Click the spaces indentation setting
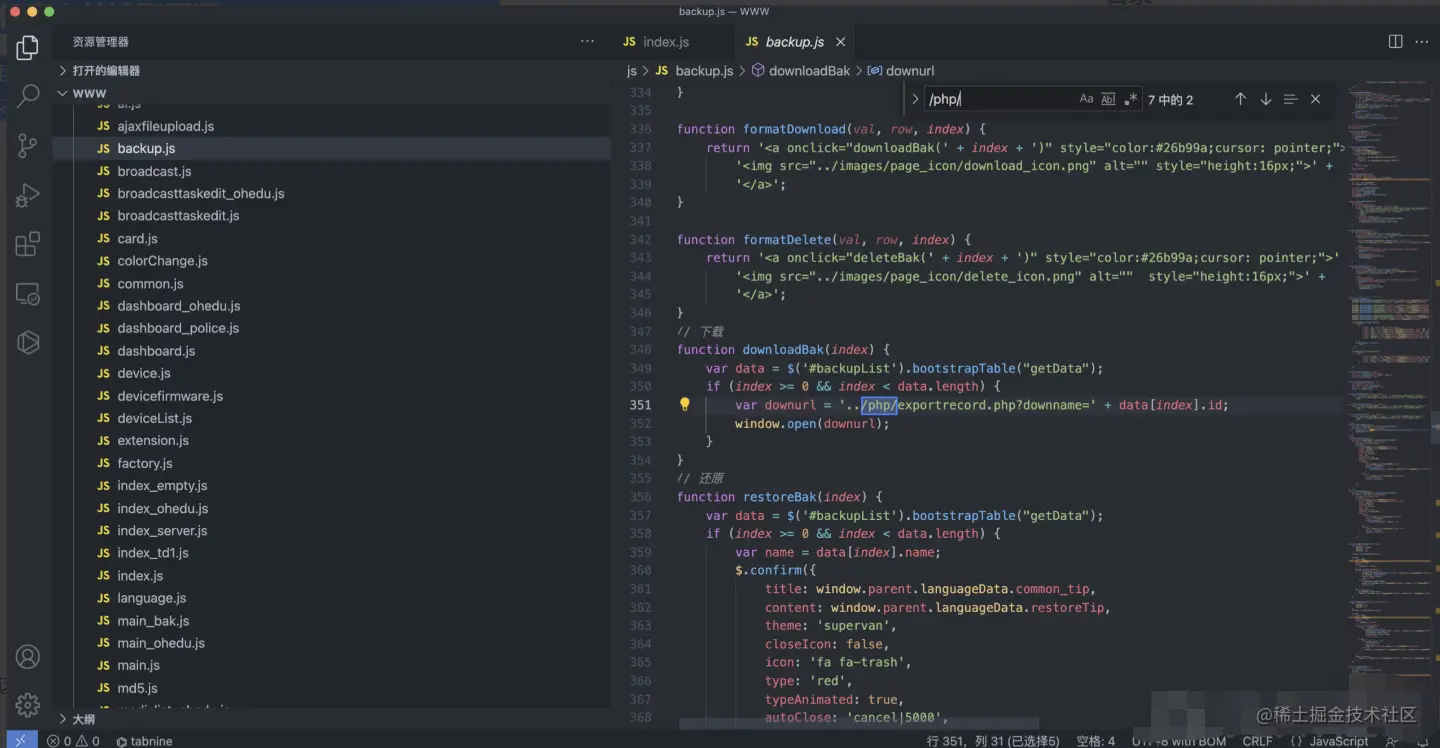Viewport: 1440px width, 748px height. click(x=1096, y=741)
